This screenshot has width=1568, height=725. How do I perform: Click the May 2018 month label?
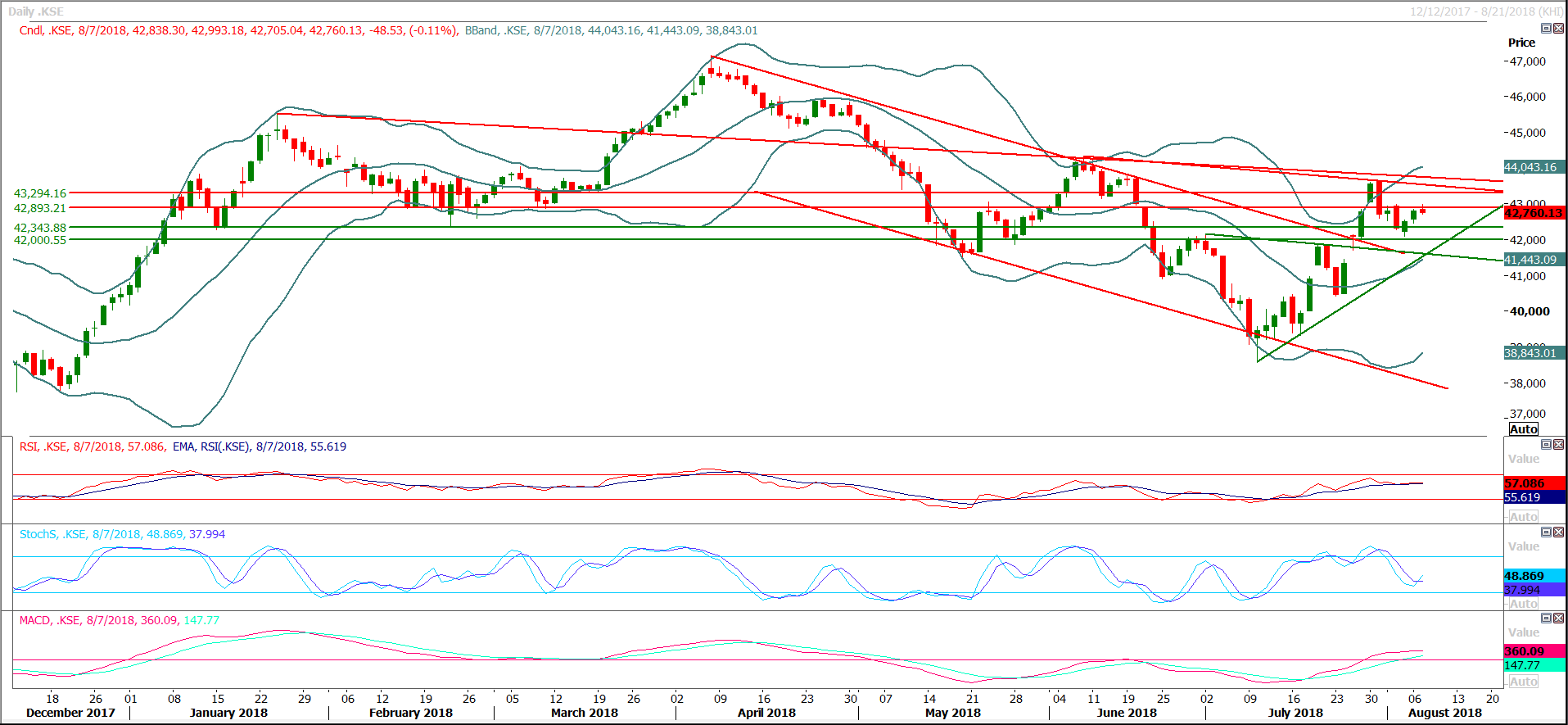[953, 713]
